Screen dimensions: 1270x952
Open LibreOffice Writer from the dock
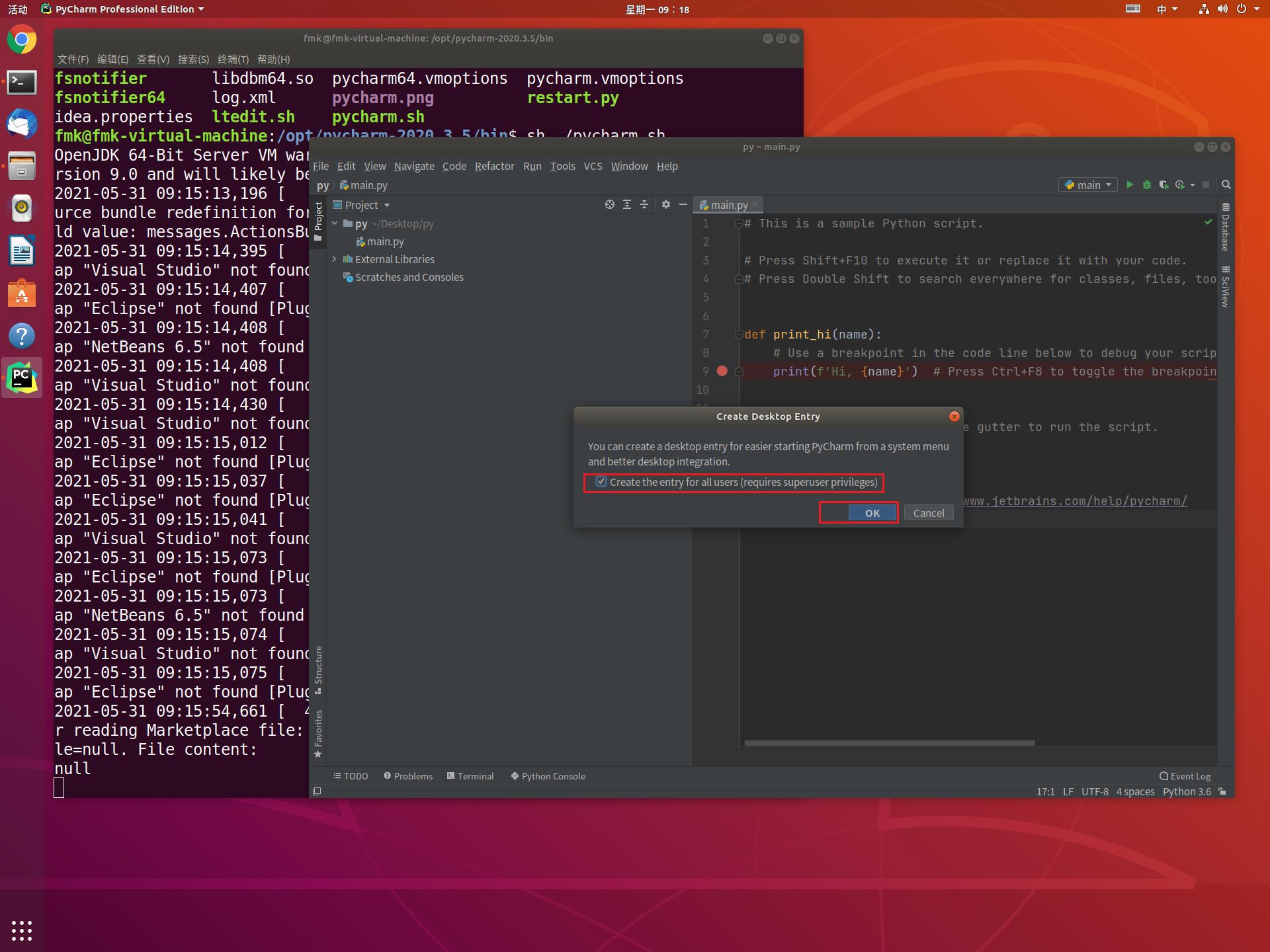point(22,251)
